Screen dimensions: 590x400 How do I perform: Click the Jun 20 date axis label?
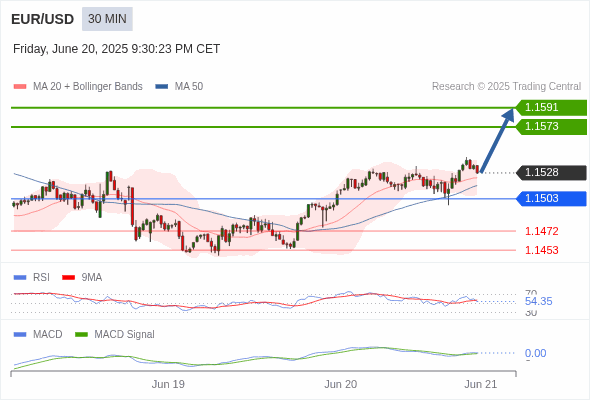tap(341, 384)
